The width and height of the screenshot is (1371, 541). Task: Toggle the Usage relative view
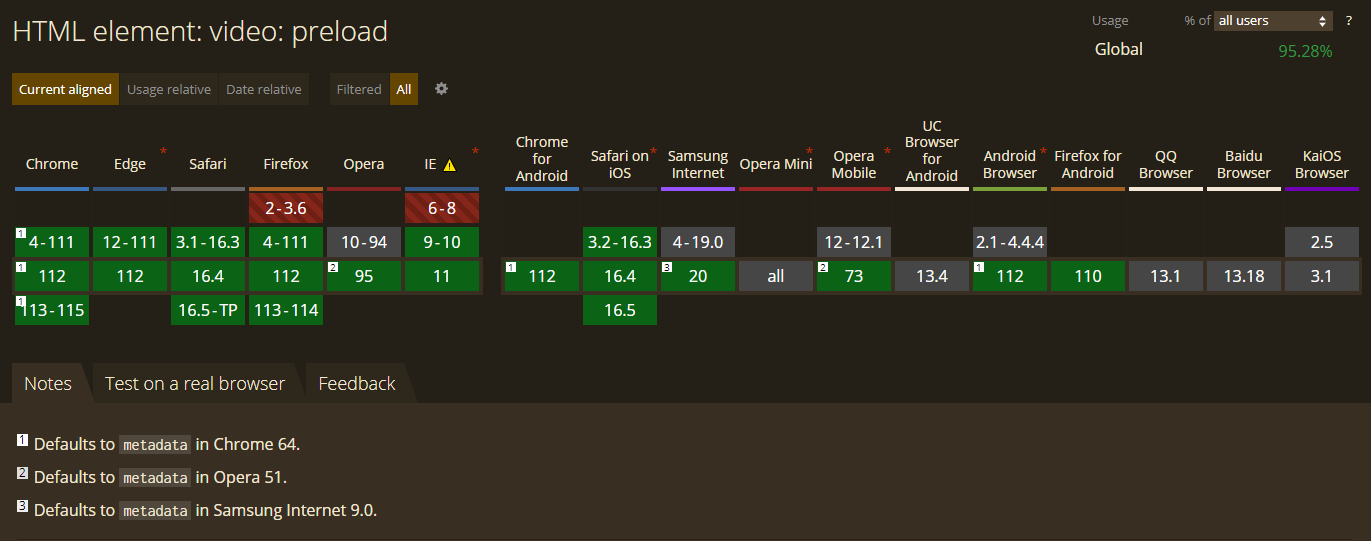coord(169,89)
